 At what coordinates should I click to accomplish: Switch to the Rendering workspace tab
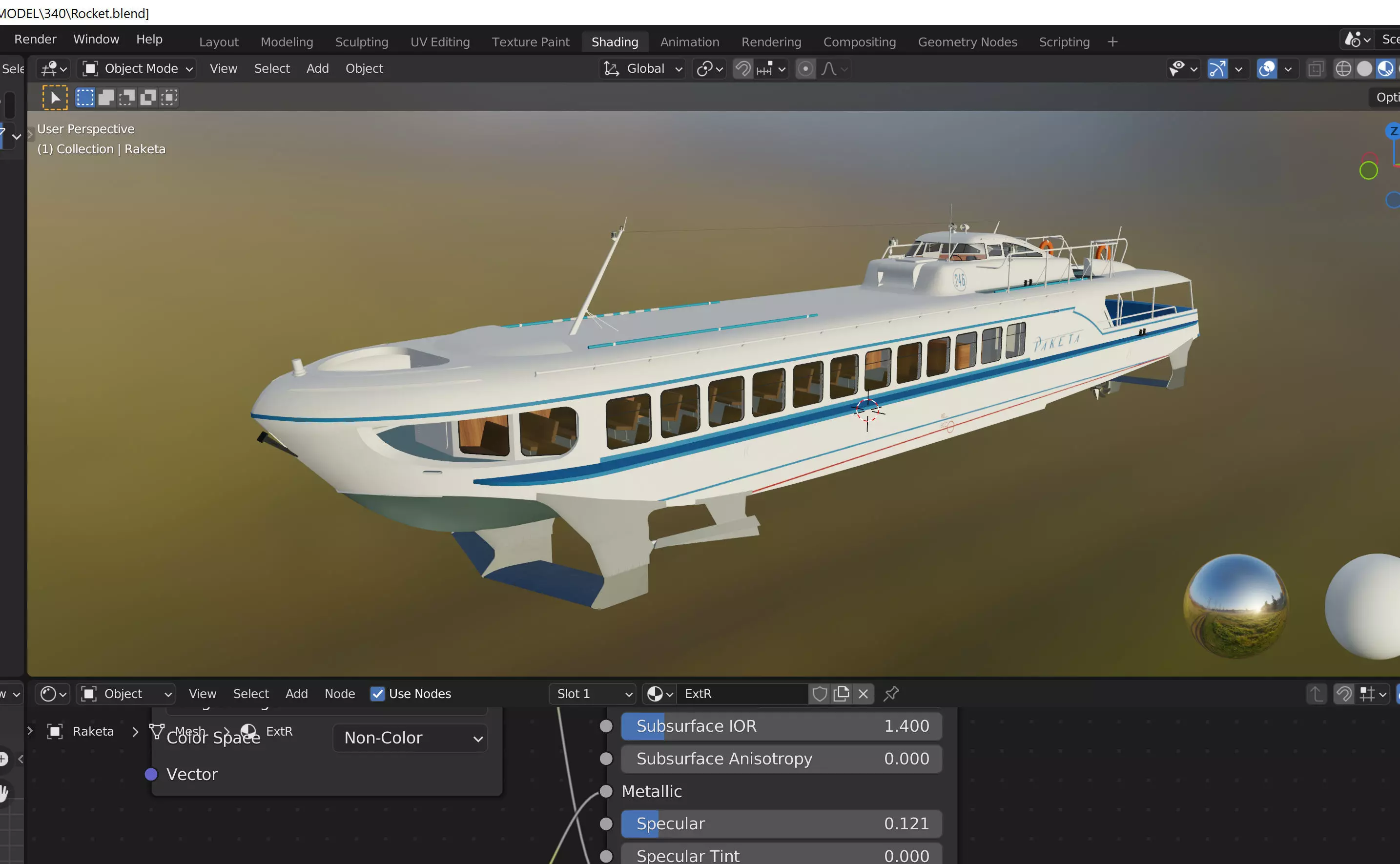click(771, 42)
